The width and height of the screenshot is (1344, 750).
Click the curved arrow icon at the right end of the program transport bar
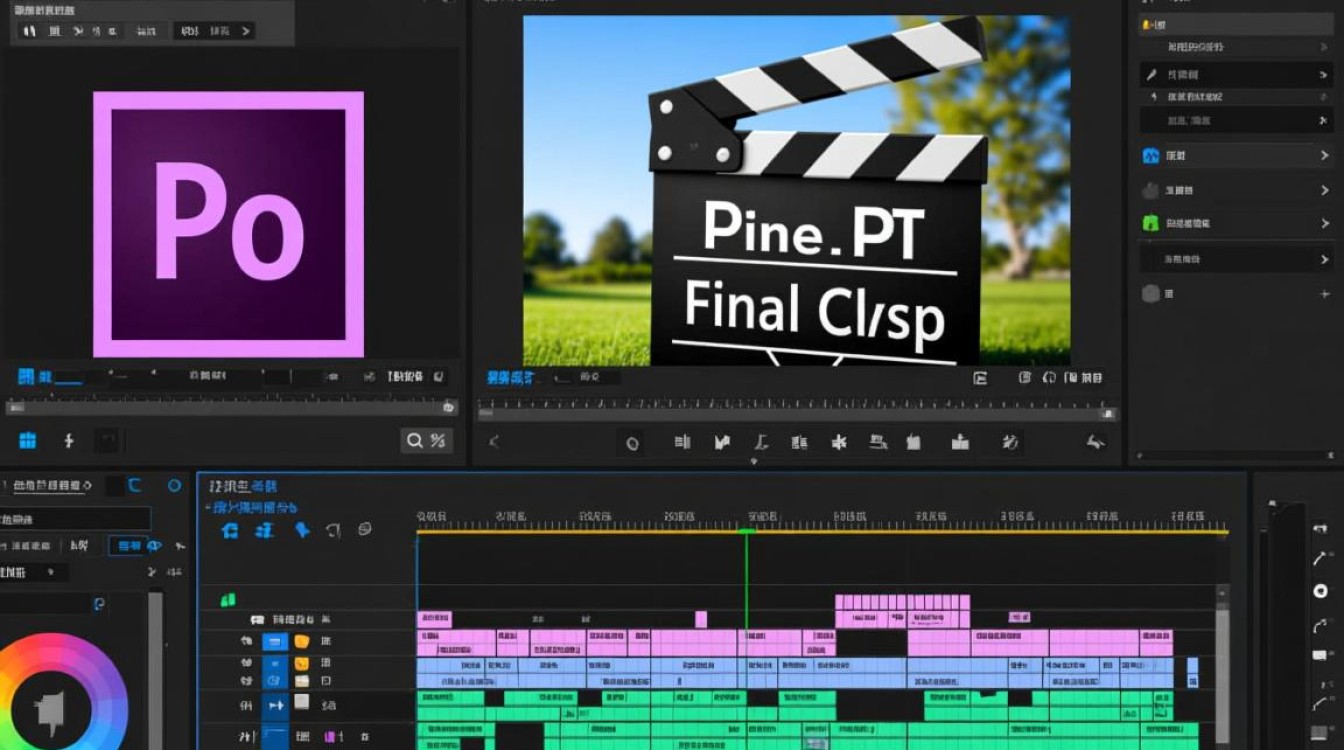[1096, 441]
